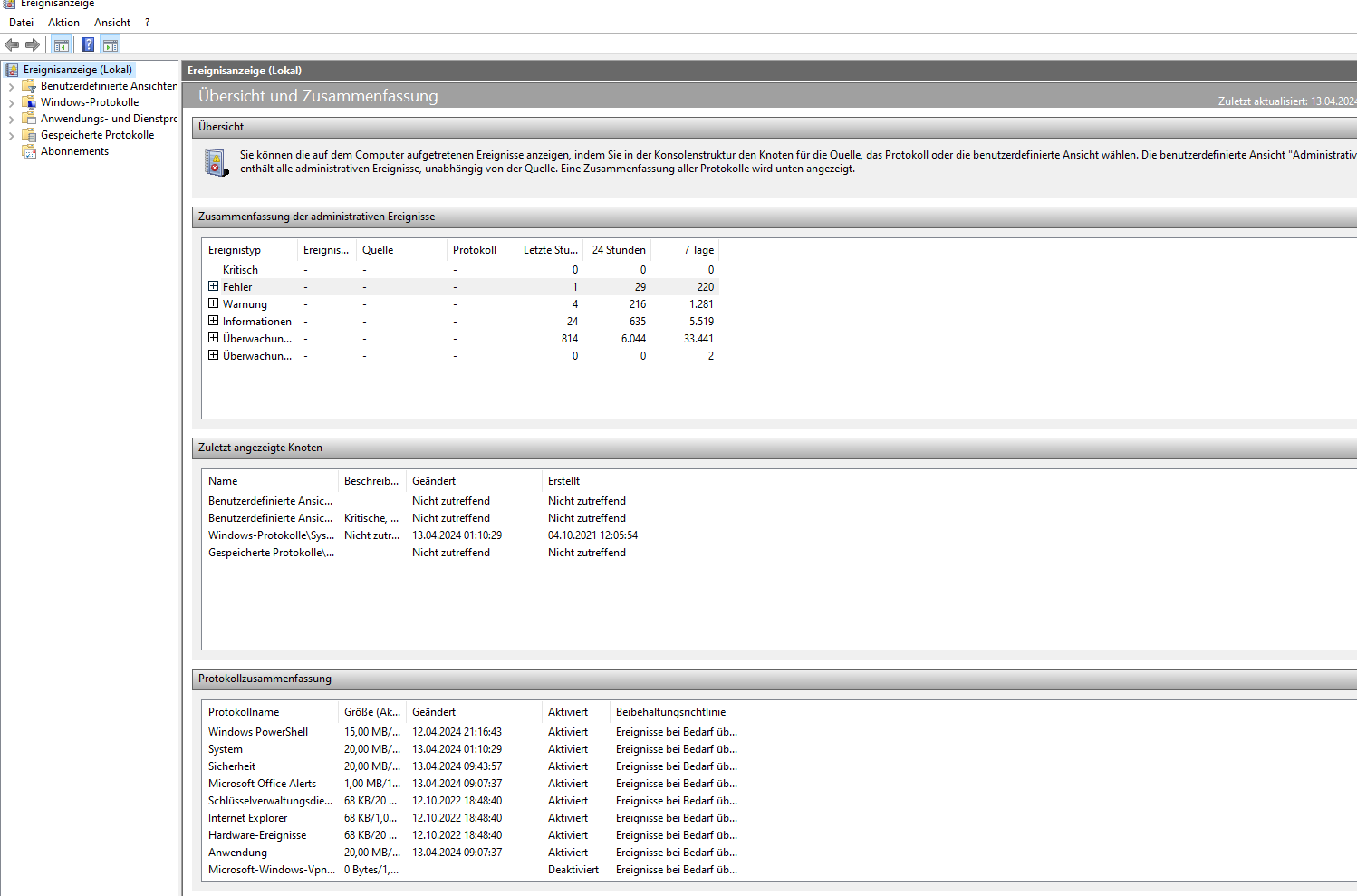Click the Letzte Stu... column header
The image size is (1357, 896).
point(550,250)
